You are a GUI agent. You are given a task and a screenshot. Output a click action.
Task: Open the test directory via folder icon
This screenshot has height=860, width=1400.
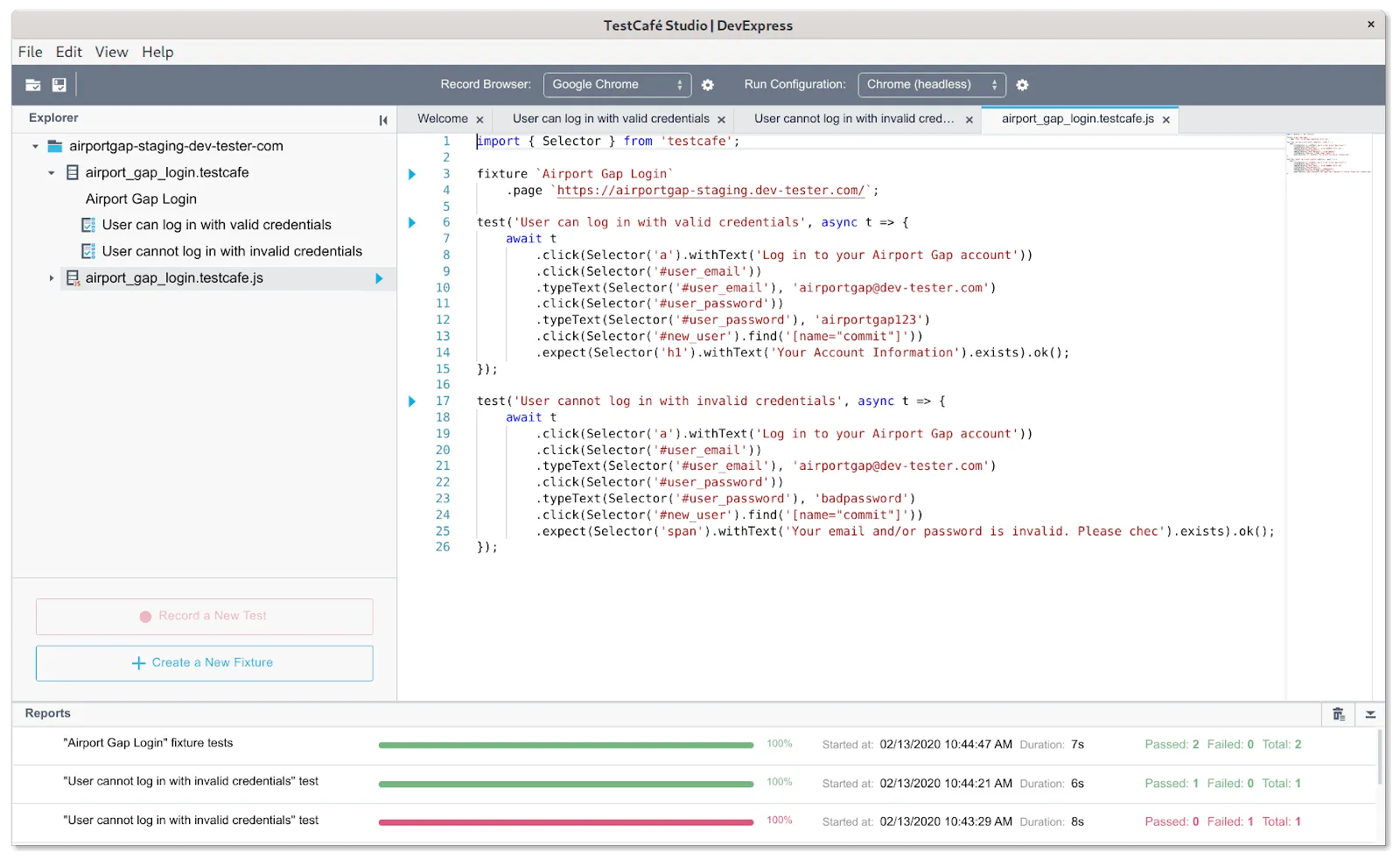tap(33, 85)
